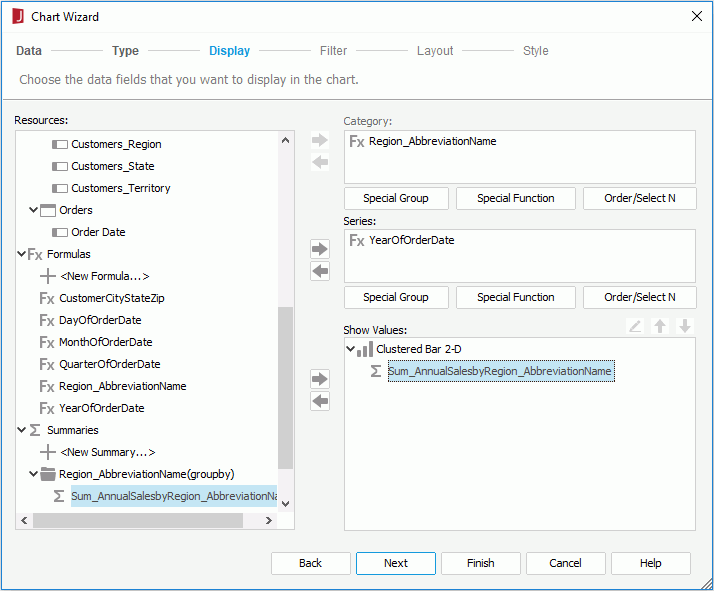Click the add-to-Series right arrow icon
The image size is (714, 591).
coord(320,249)
